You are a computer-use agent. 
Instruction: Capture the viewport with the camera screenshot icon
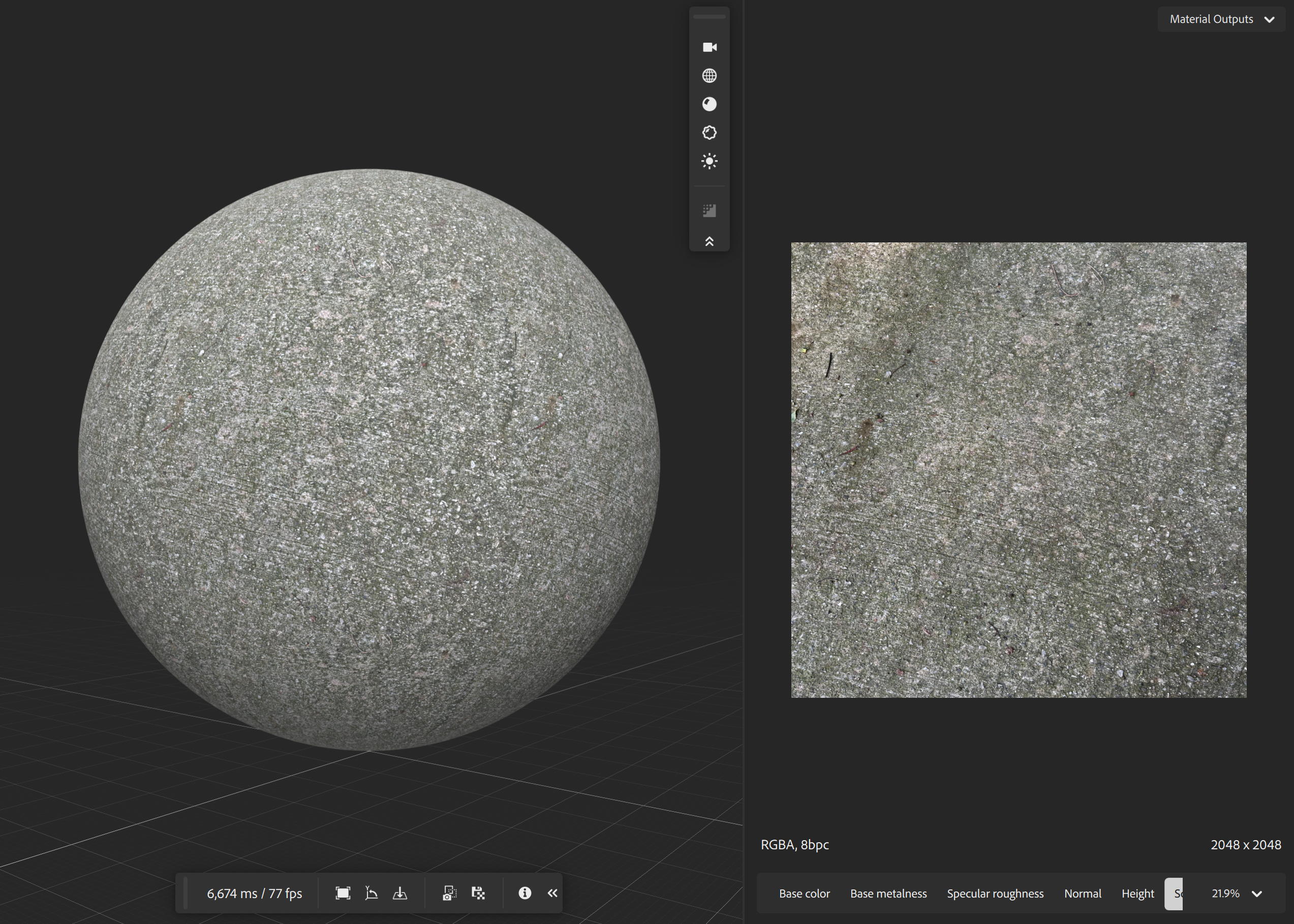click(x=449, y=892)
